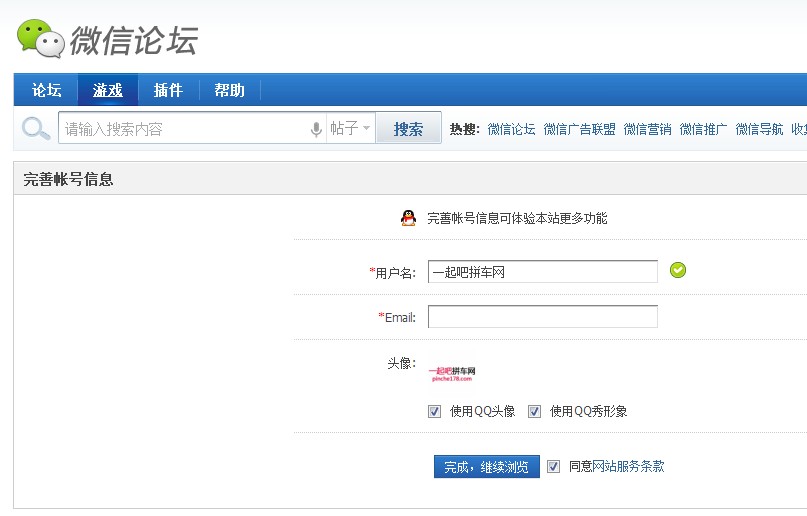Open hot search link 微信营销
807x516 pixels.
point(647,129)
